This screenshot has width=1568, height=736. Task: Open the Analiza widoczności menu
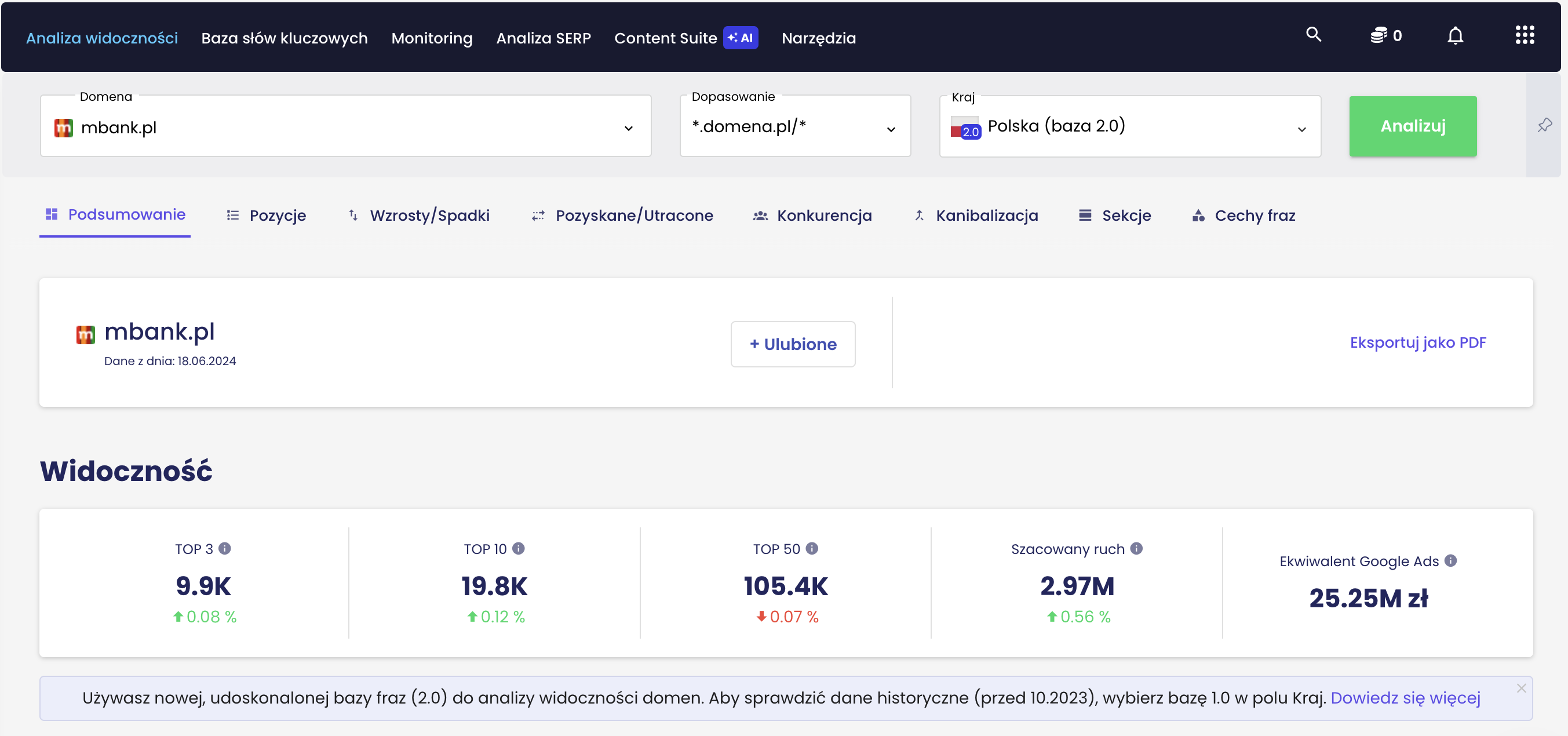[x=101, y=38]
